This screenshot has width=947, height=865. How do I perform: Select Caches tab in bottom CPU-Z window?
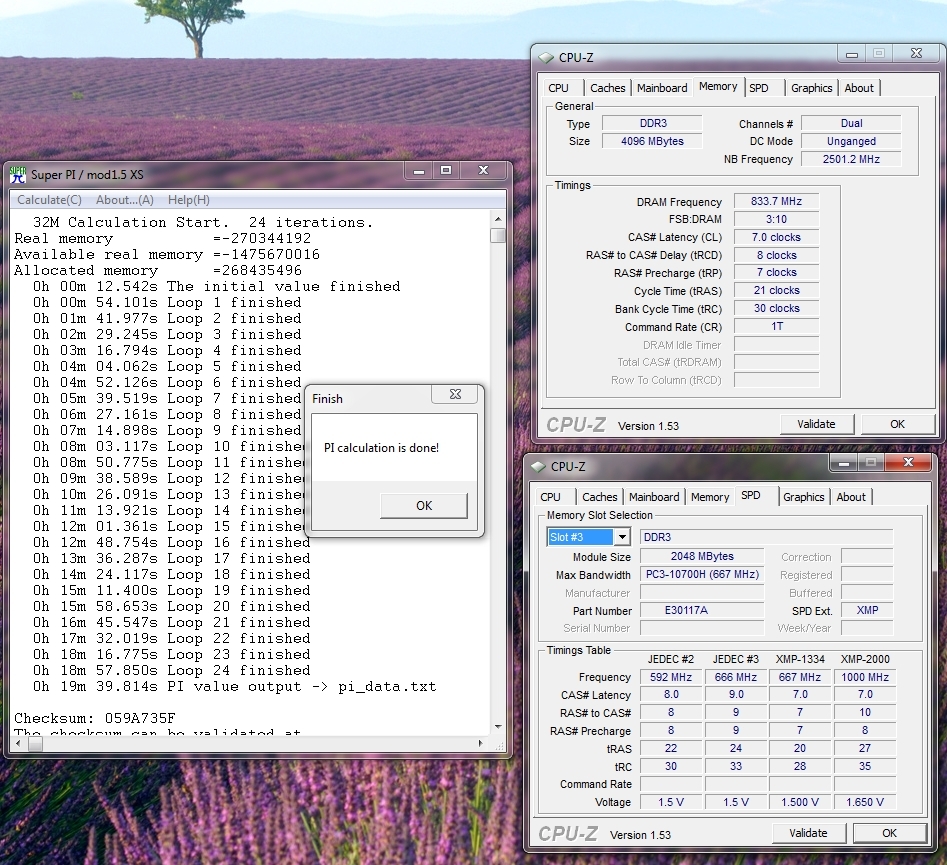click(599, 497)
